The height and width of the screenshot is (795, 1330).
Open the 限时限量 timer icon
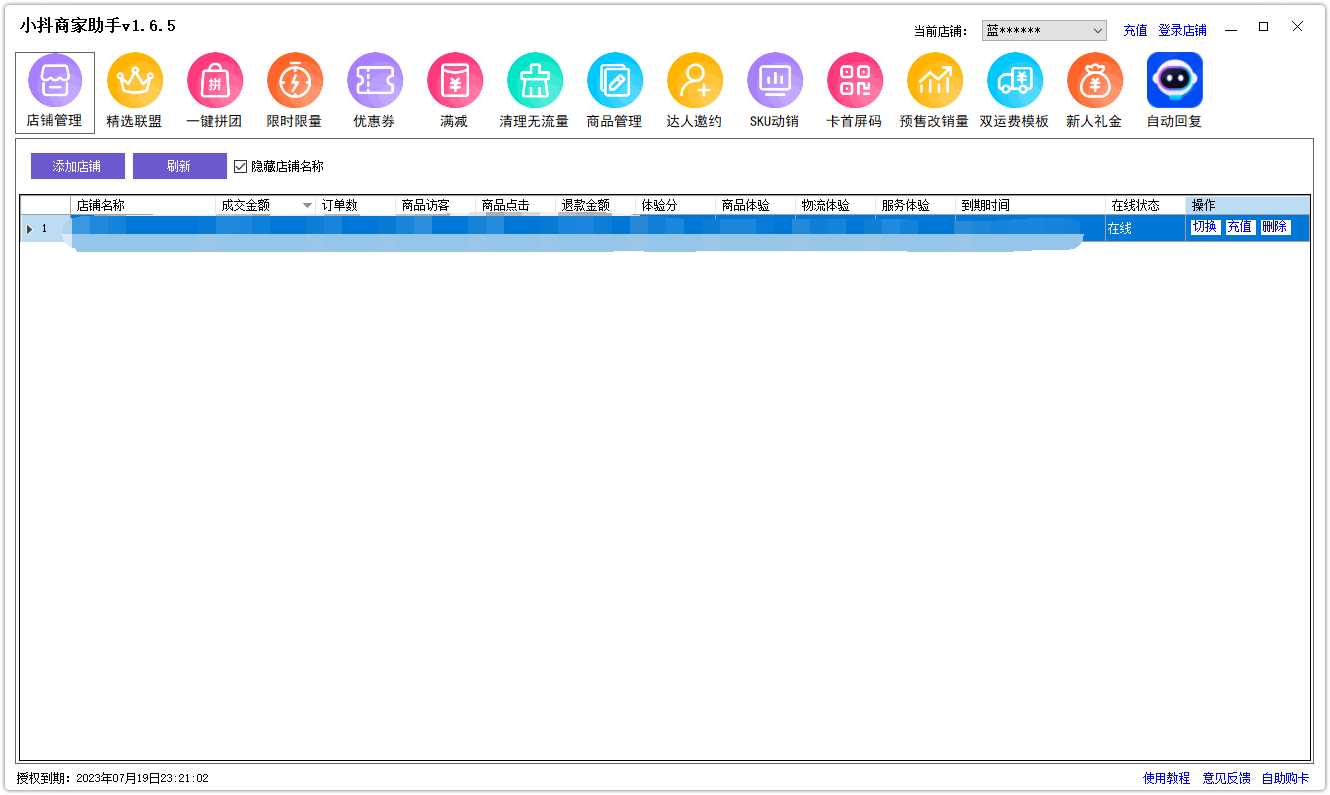[295, 81]
